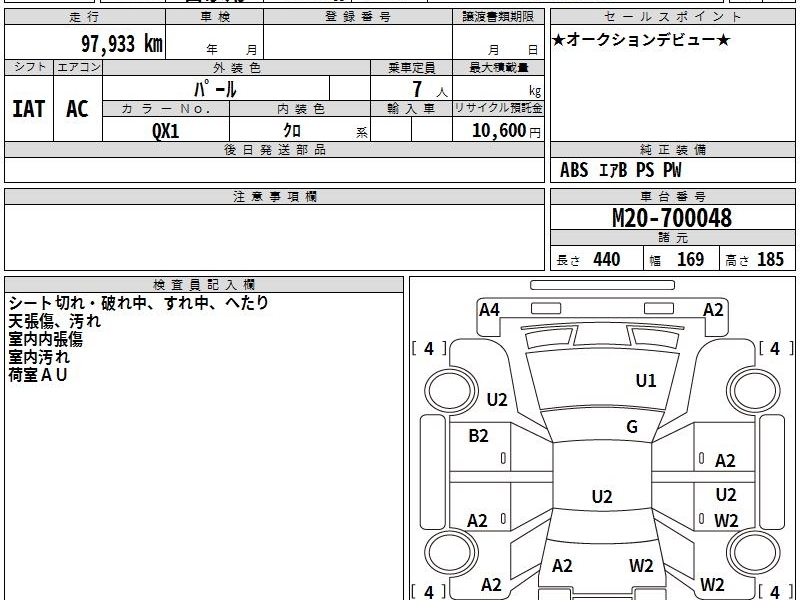Select inspector note 室内汚れ
Screen dimensions: 800x600
click(39, 357)
